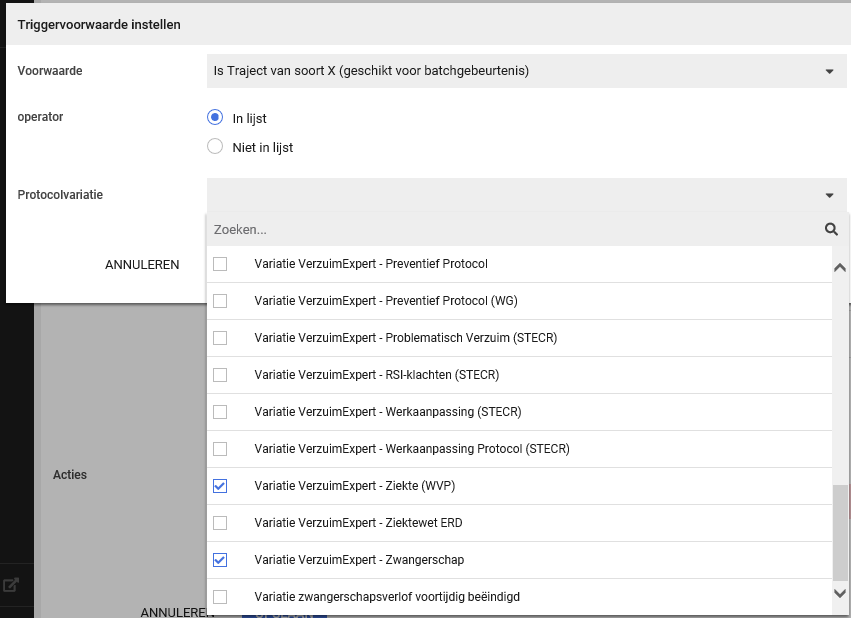Uncheck Ziekte (WVP) variation checkbox
Viewport: 851px width, 618px height.
coord(220,486)
